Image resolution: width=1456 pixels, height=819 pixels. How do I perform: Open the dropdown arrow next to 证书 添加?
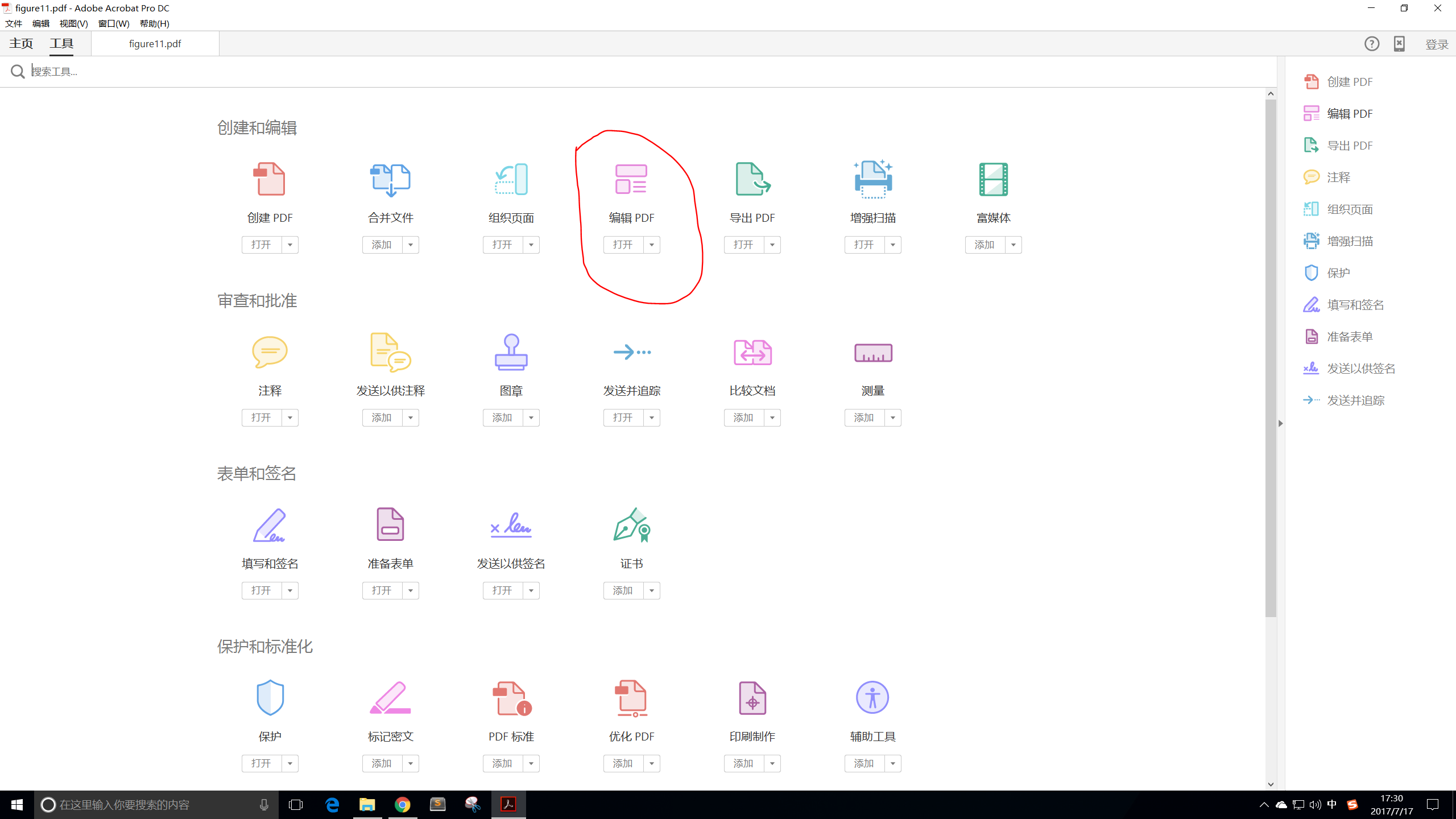(x=652, y=590)
